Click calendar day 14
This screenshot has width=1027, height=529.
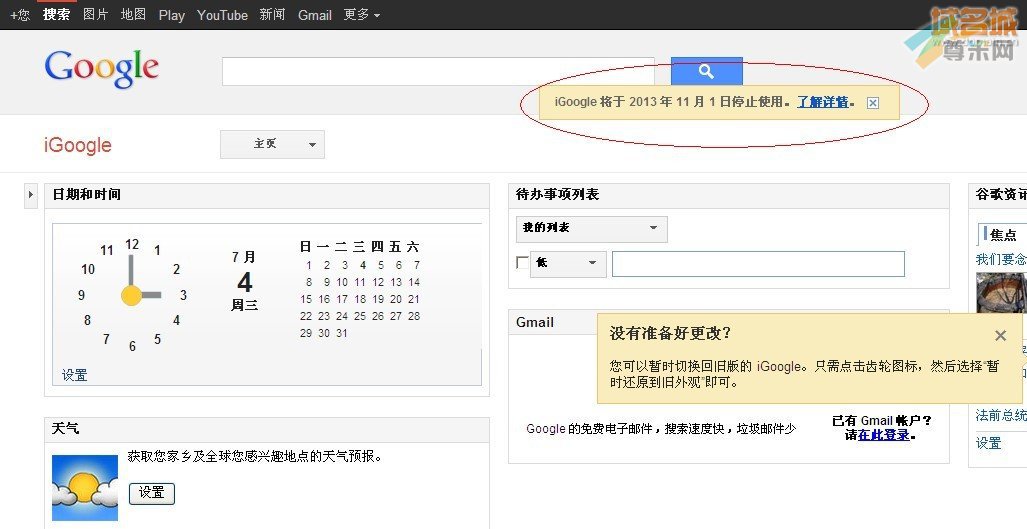coord(414,282)
